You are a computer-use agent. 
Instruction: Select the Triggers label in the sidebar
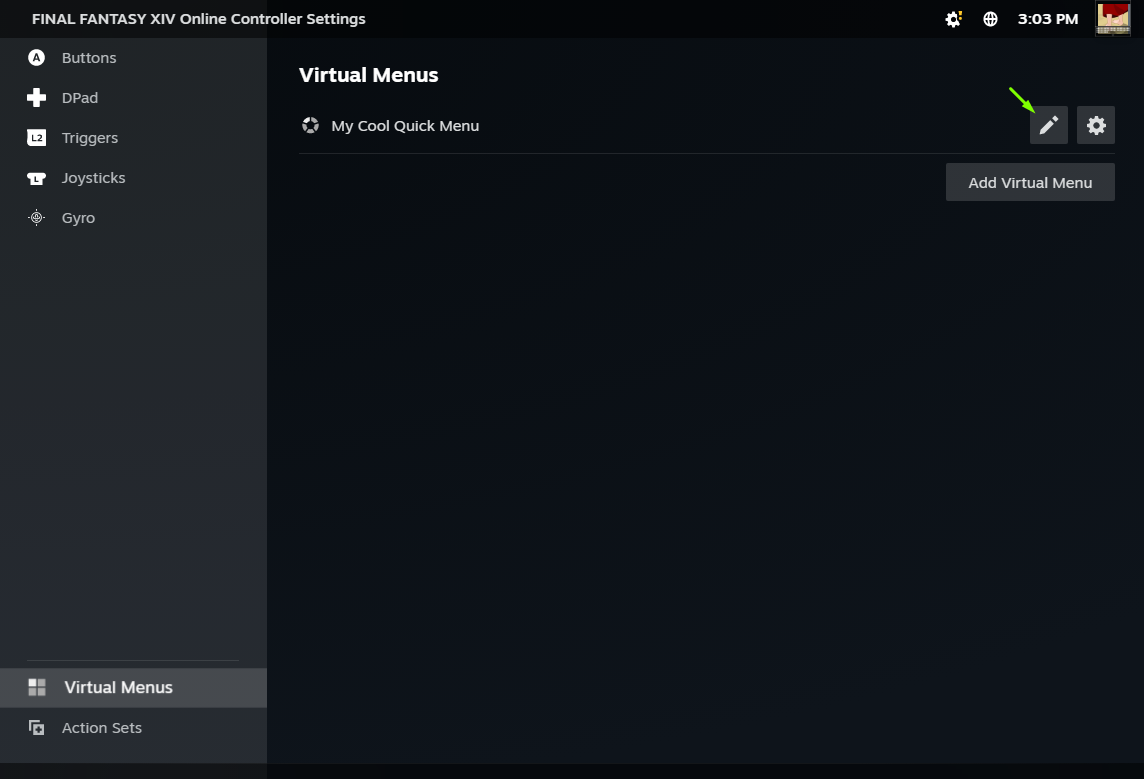pos(90,138)
